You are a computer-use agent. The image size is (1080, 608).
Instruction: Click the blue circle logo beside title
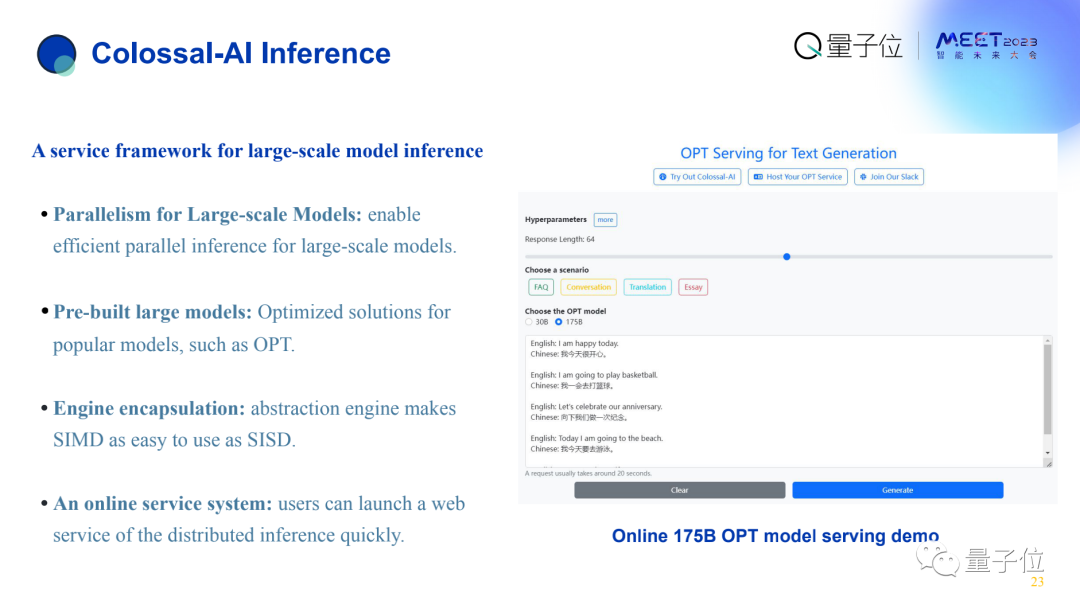[x=56, y=54]
